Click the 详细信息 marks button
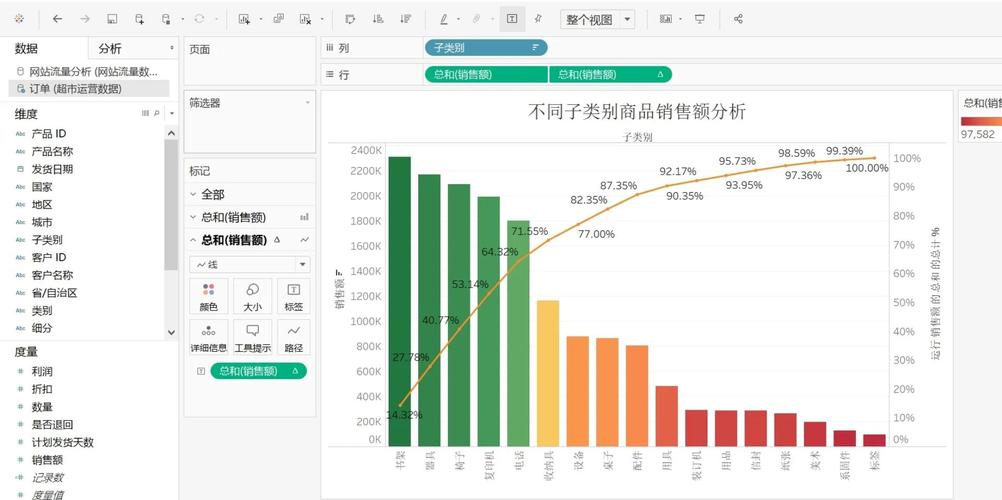Screen dimensions: 1002x500 209,338
